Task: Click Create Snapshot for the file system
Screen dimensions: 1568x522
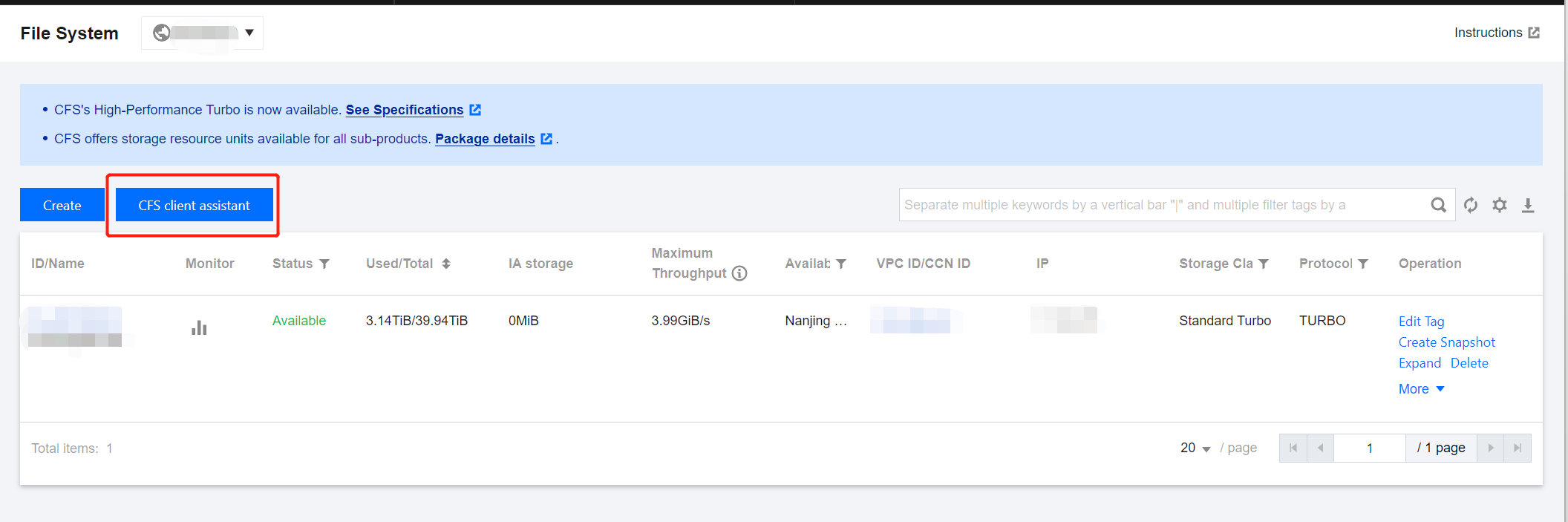Action: [x=1446, y=342]
